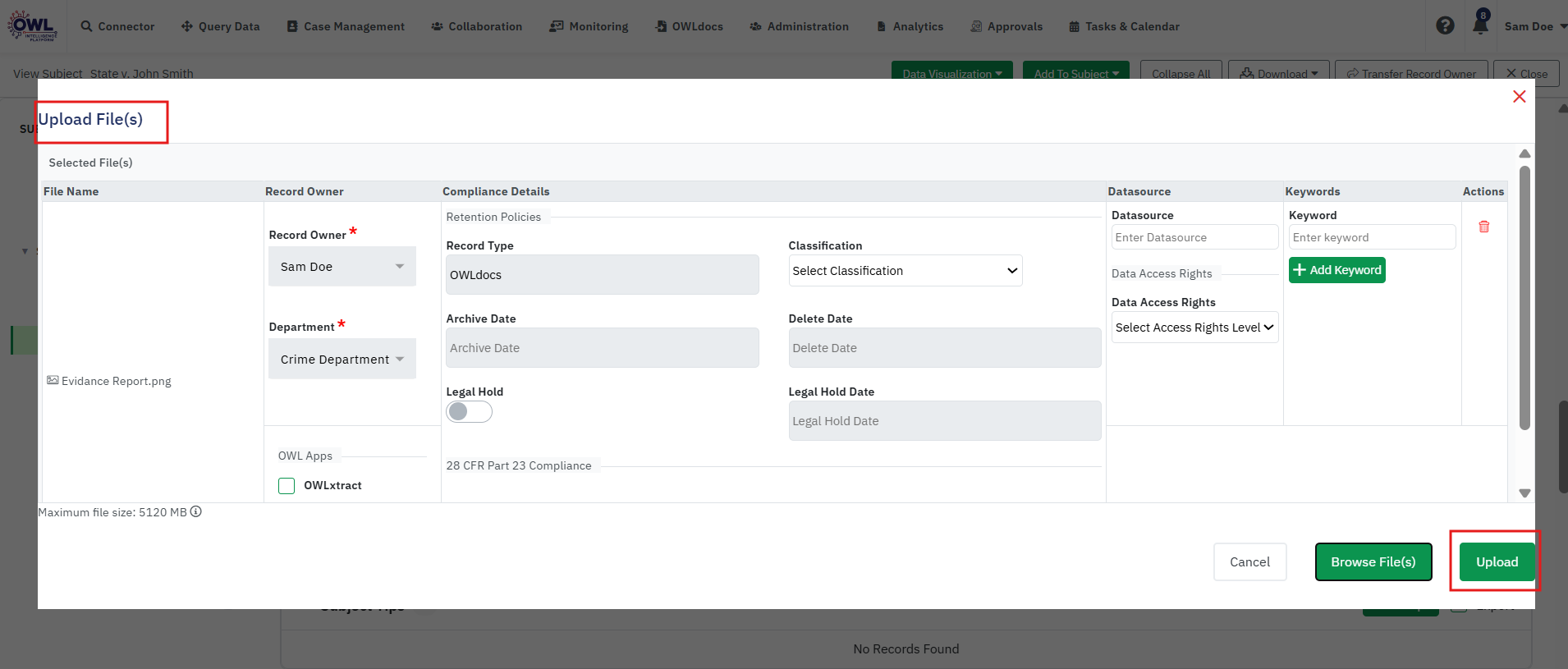Click the maximum file size info icon

(196, 511)
